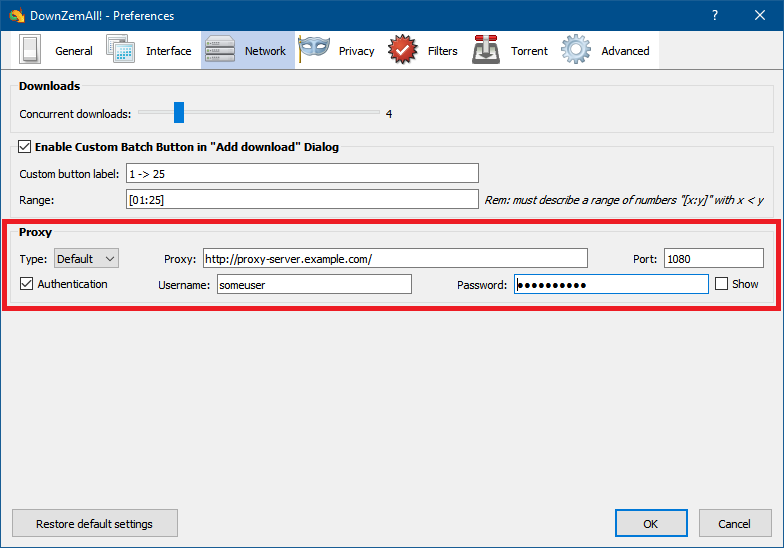Screen dimensions: 784x548
Task: Click the Custom button label field
Action: [x=302, y=173]
